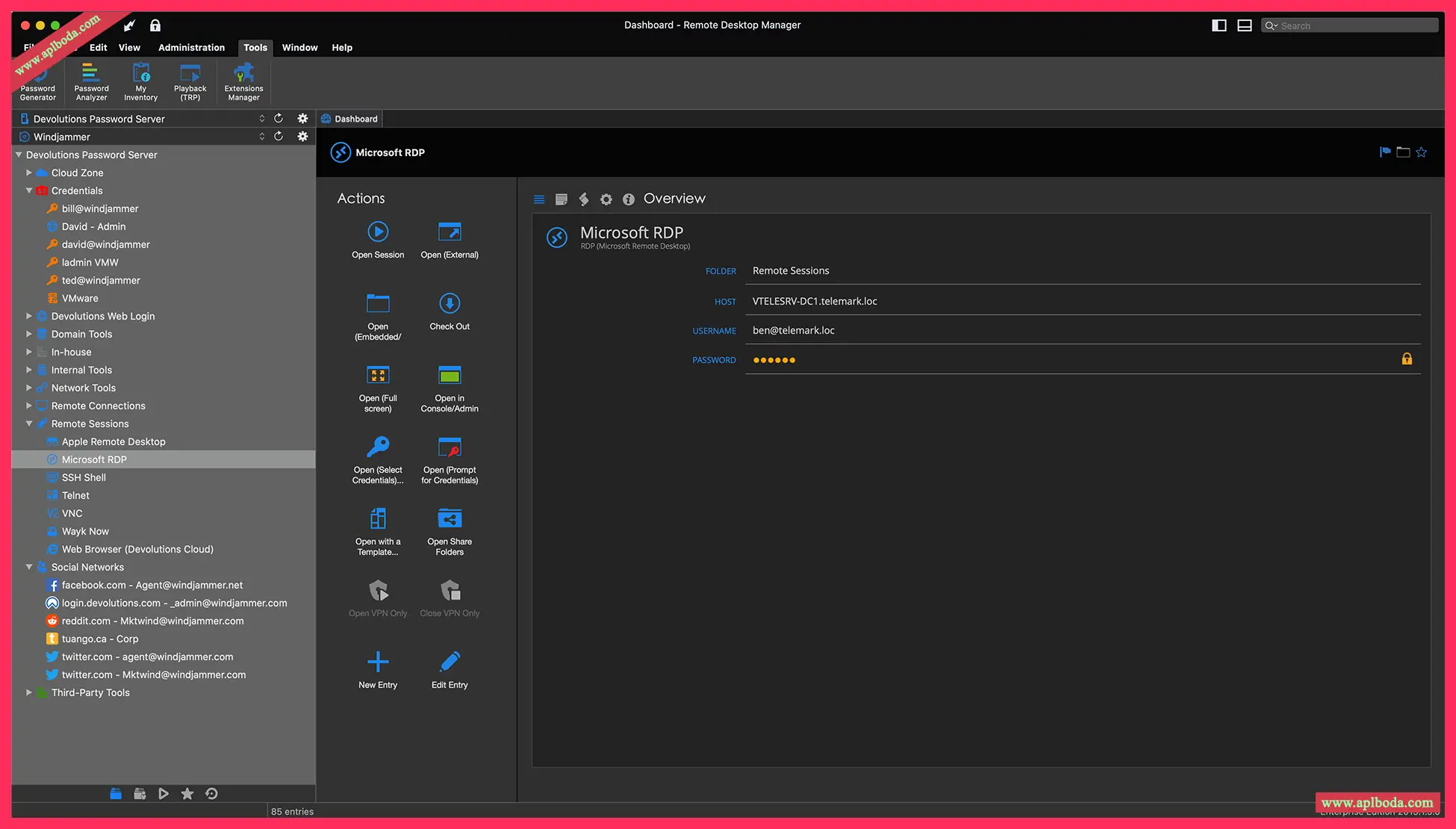The width and height of the screenshot is (1456, 829).
Task: Click the Search field in title bar
Action: point(1350,25)
